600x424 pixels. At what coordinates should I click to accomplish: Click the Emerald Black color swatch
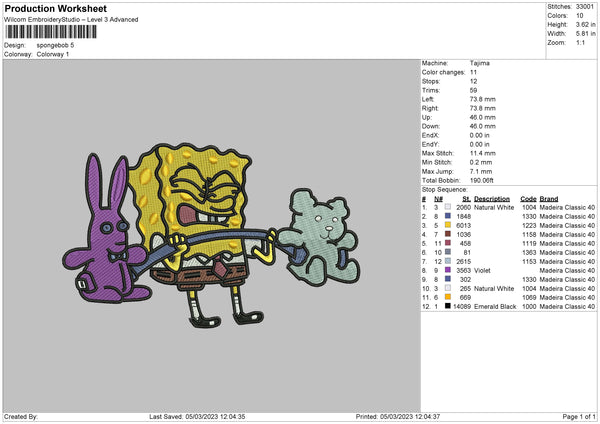(447, 306)
